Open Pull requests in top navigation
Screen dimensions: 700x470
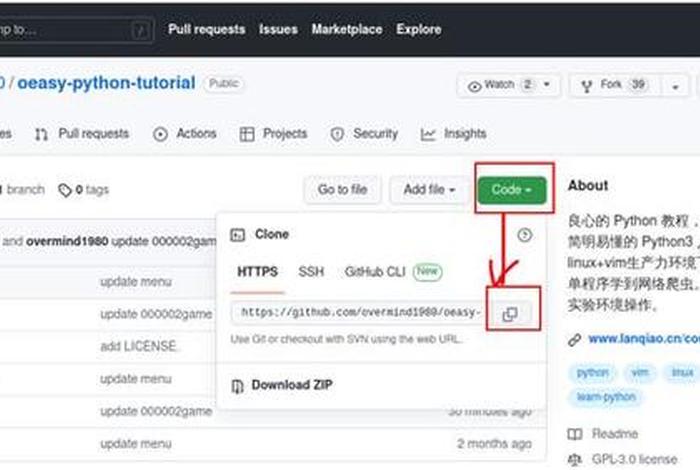[207, 29]
